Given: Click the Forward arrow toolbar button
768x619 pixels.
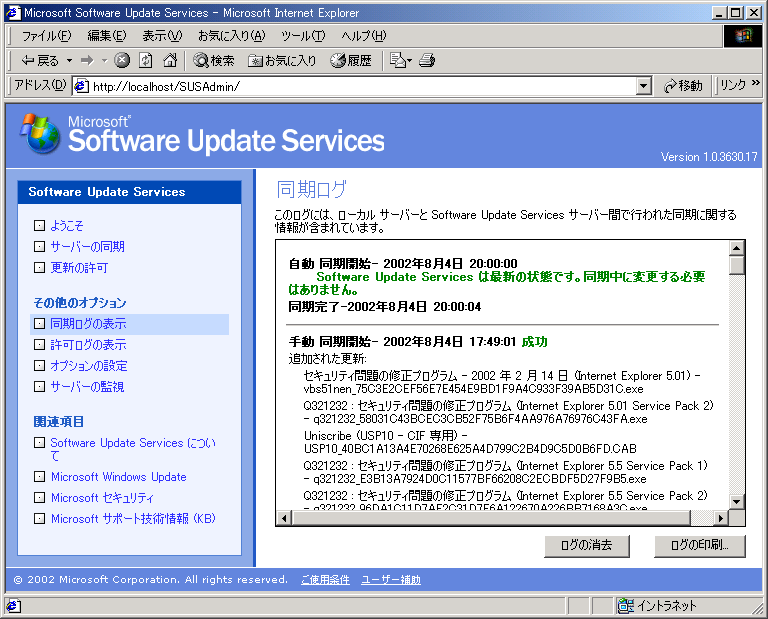Looking at the screenshot, I should (87, 61).
